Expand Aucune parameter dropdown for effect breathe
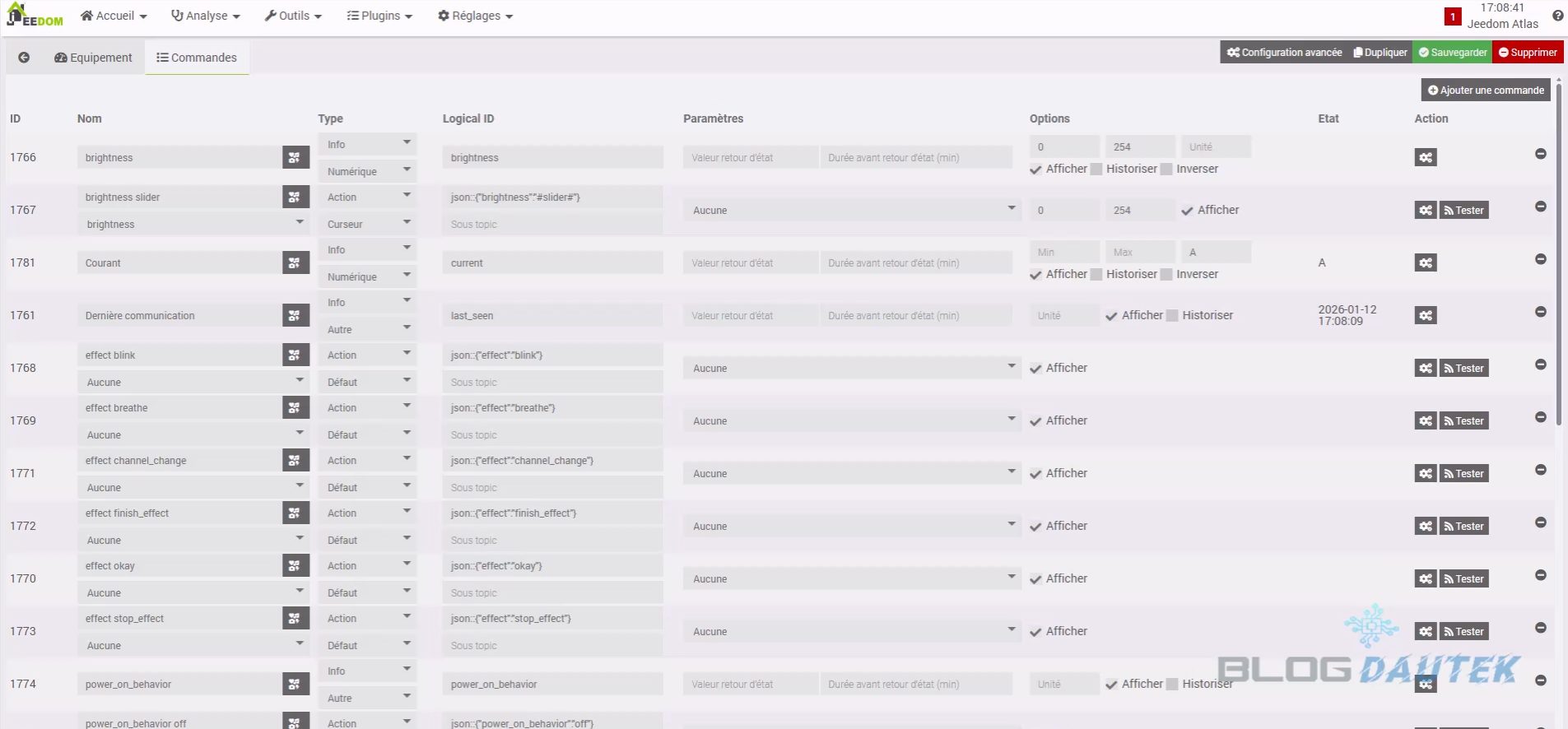 coord(851,420)
